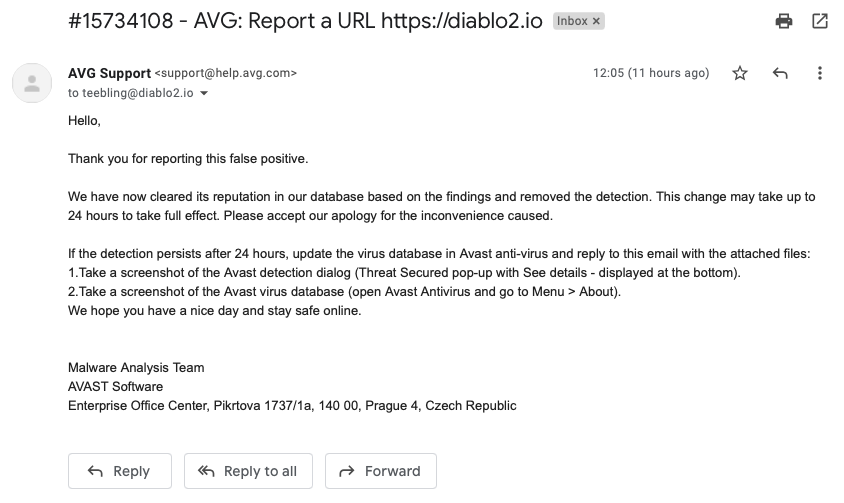Screen dimensions: 844x503
Task: Click the "Thank you for reporting" sentence
Action: click(x=188, y=158)
